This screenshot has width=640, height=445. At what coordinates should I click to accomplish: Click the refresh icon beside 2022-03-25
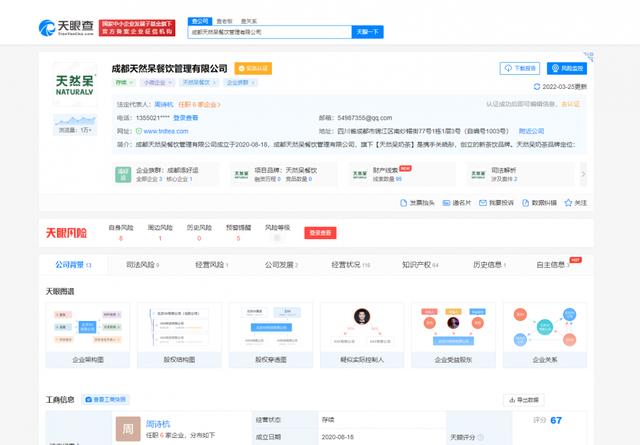[537, 87]
